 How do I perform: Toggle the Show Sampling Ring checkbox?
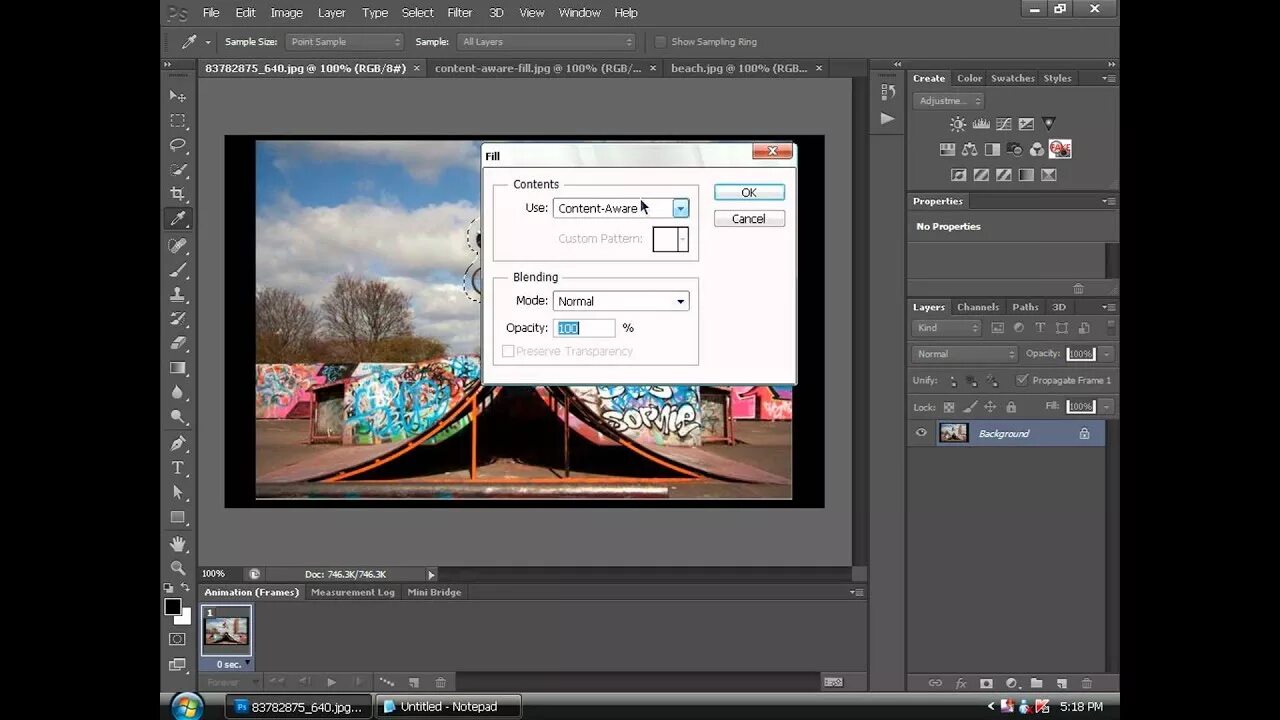660,42
